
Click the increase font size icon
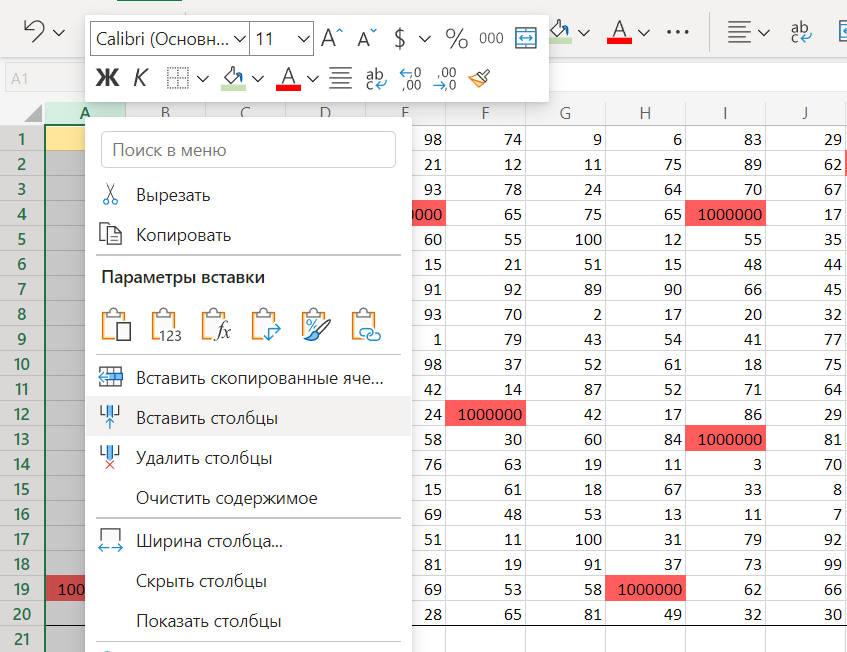[331, 39]
